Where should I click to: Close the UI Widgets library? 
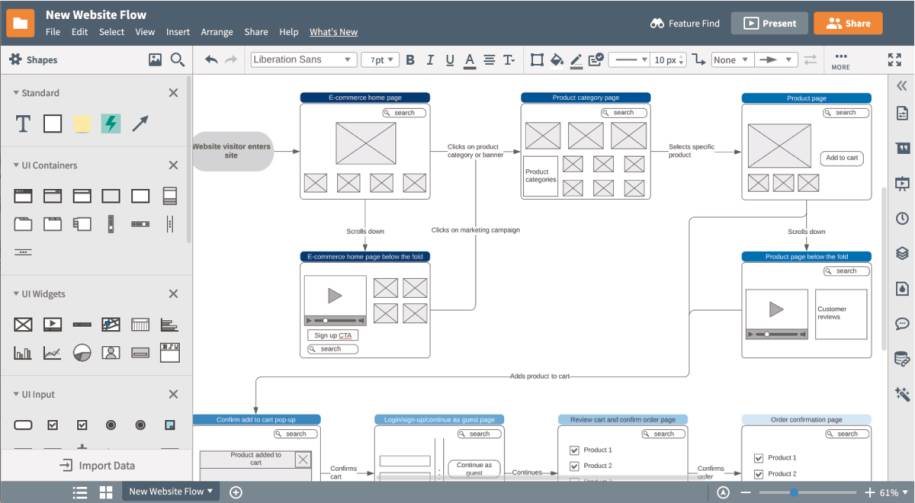tap(173, 294)
